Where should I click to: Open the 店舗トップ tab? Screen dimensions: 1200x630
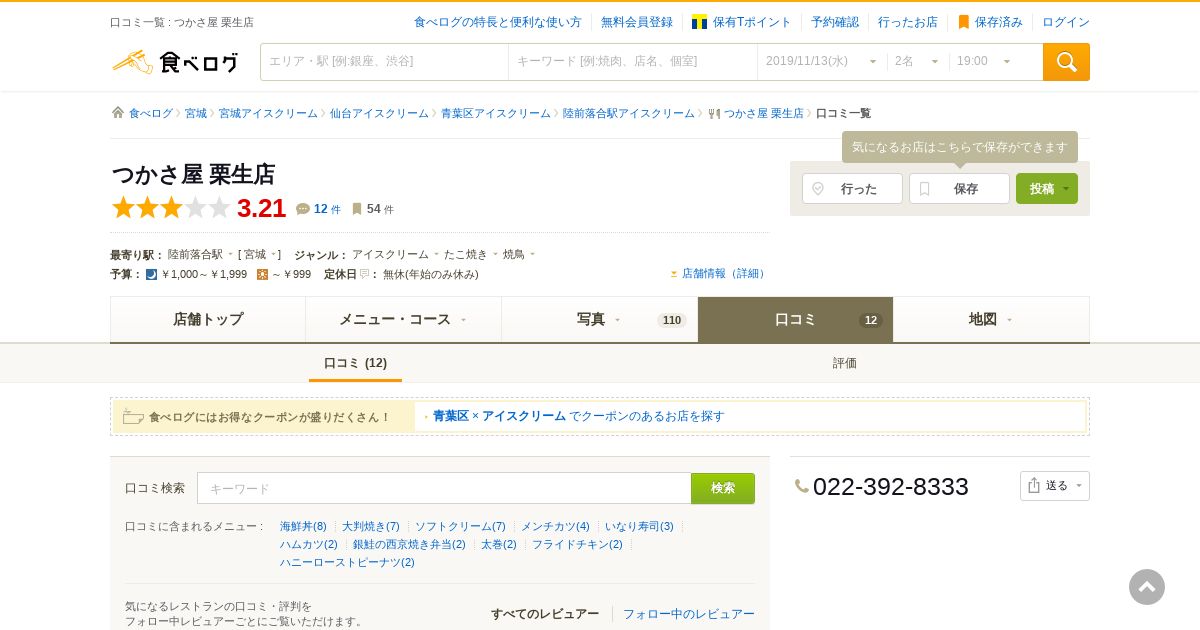208,320
